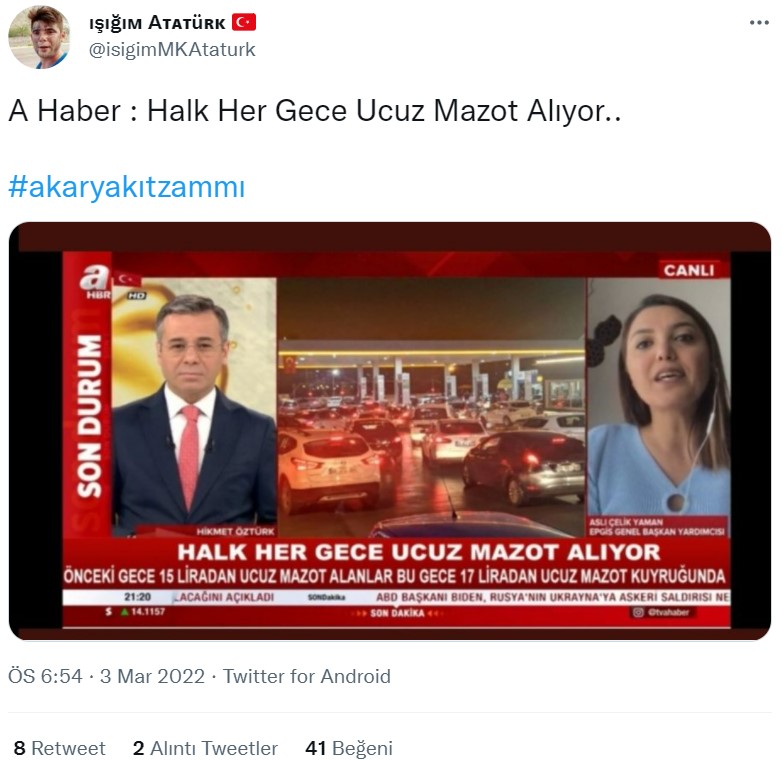The width and height of the screenshot is (783, 760).
Task: Visit the @isigimMKAtaturk handle
Action: pyautogui.click(x=172, y=49)
